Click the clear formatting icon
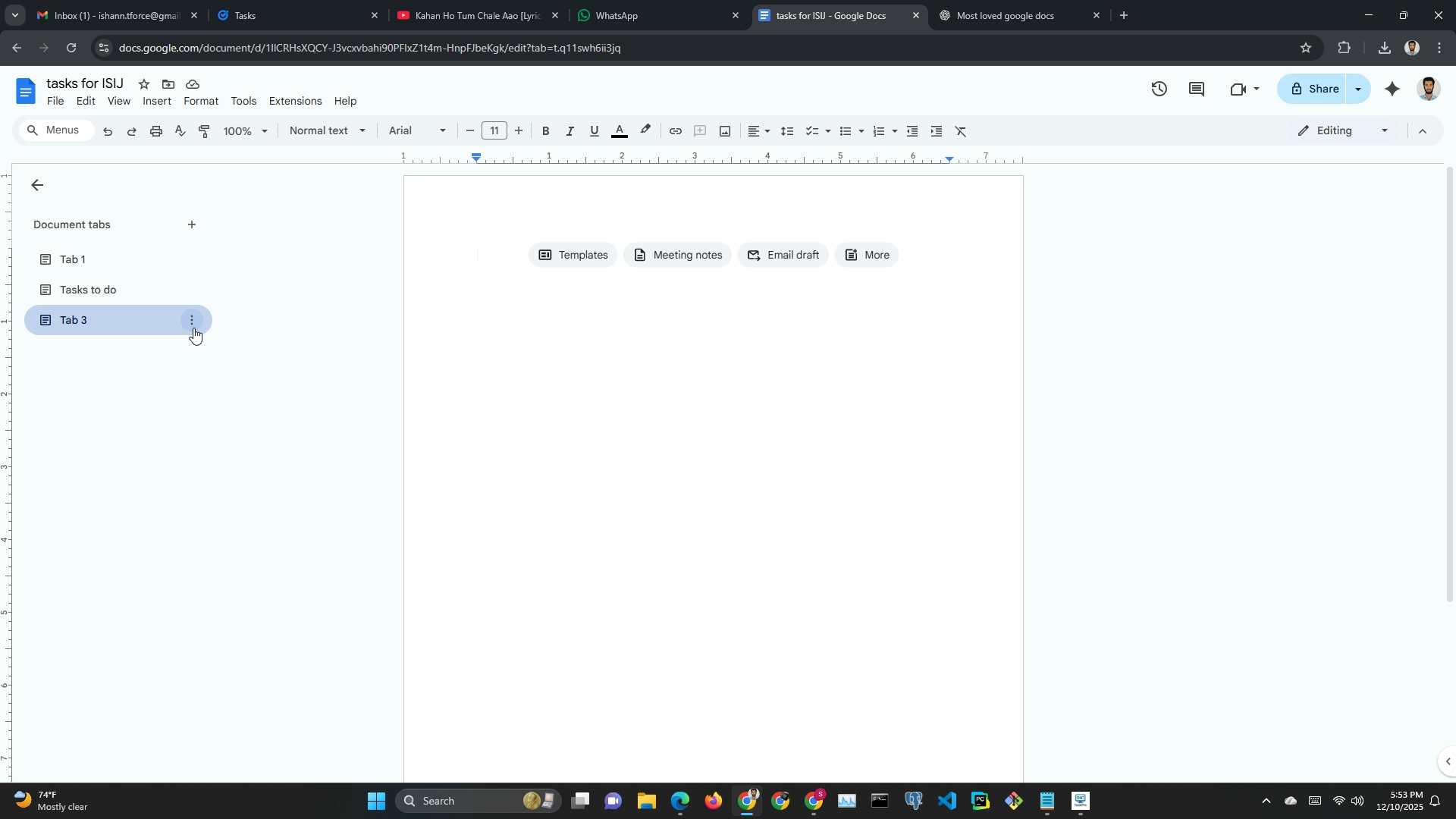The height and width of the screenshot is (819, 1456). (x=961, y=131)
